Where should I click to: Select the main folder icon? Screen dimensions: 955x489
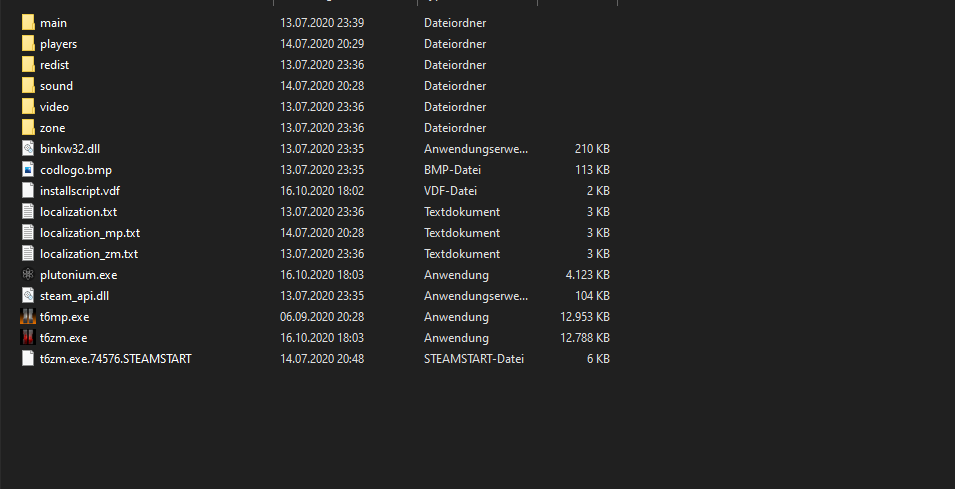[x=28, y=23]
